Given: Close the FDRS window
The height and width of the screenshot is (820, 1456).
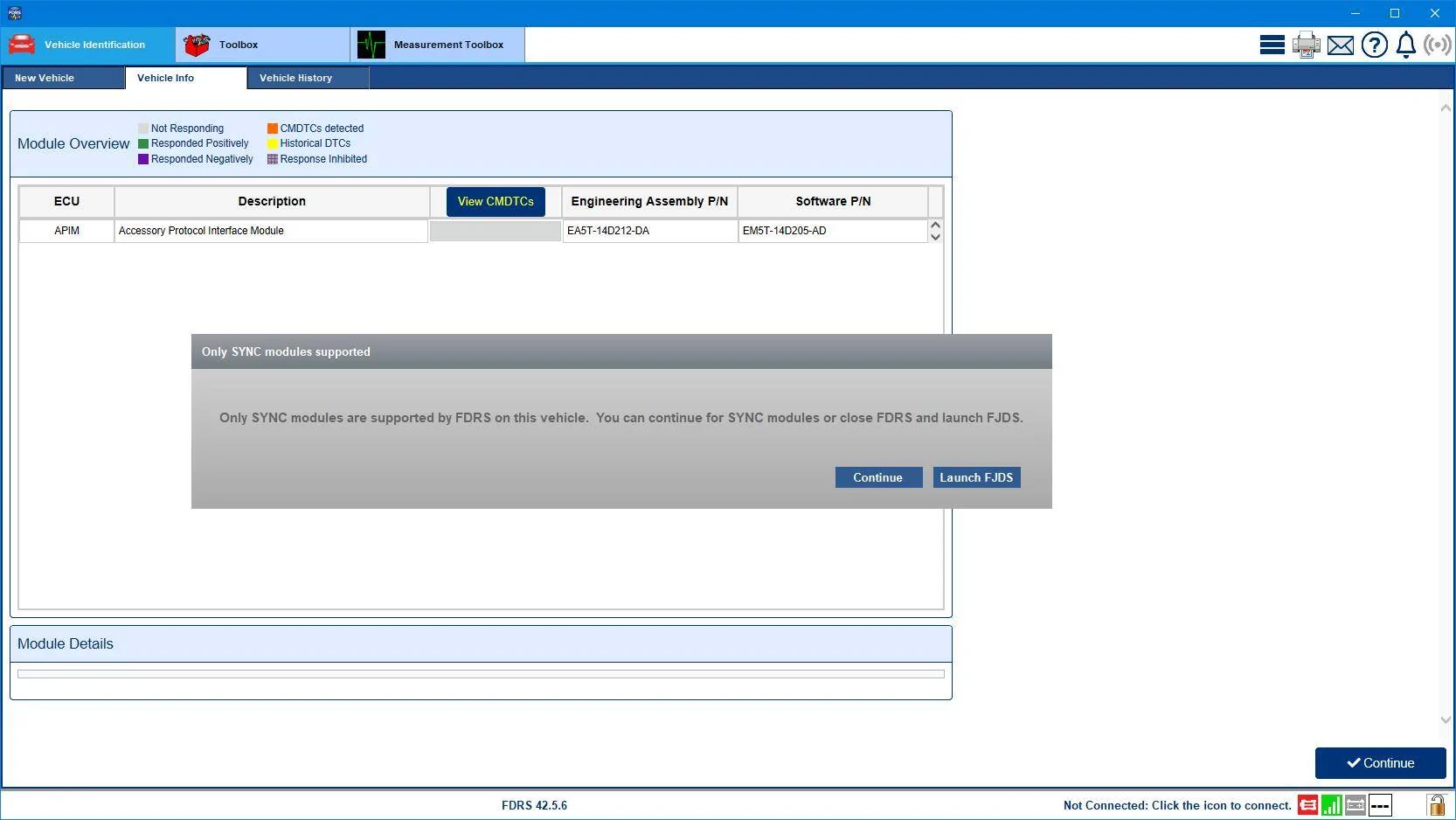Looking at the screenshot, I should point(1435,13).
